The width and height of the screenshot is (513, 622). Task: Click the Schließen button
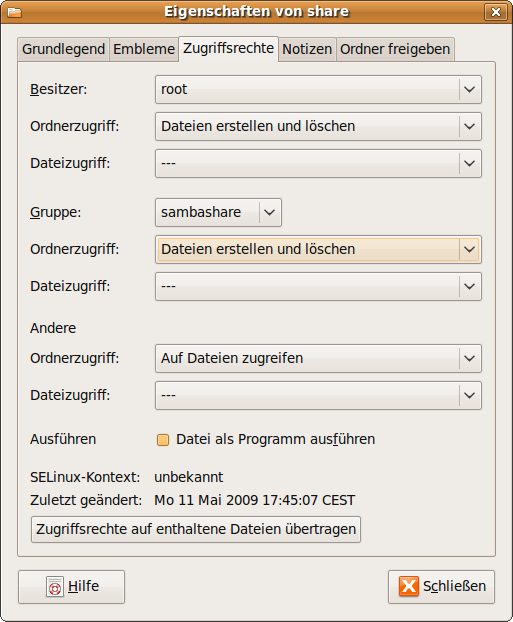[441, 587]
